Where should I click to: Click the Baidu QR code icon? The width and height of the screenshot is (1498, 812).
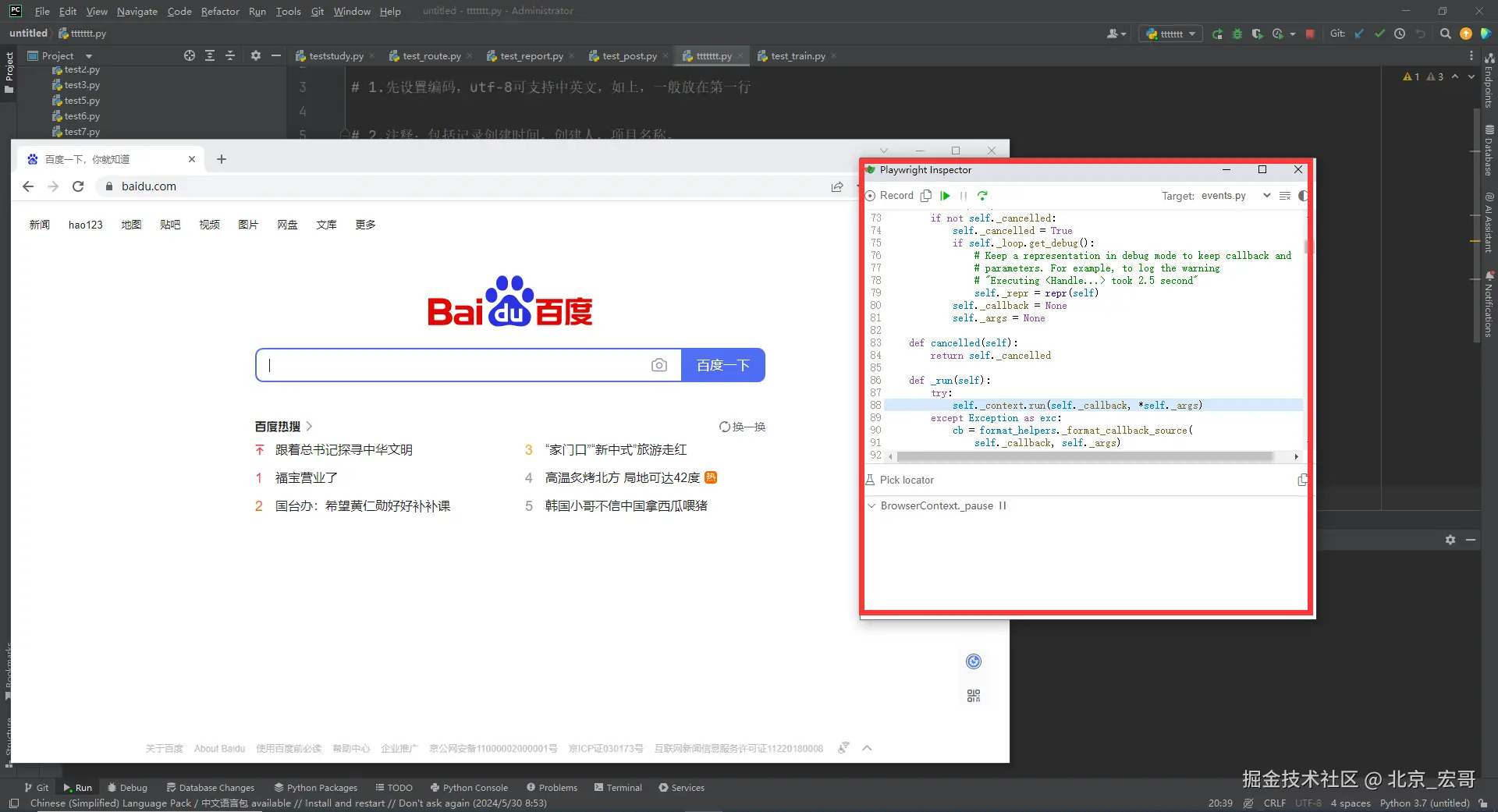pyautogui.click(x=974, y=696)
